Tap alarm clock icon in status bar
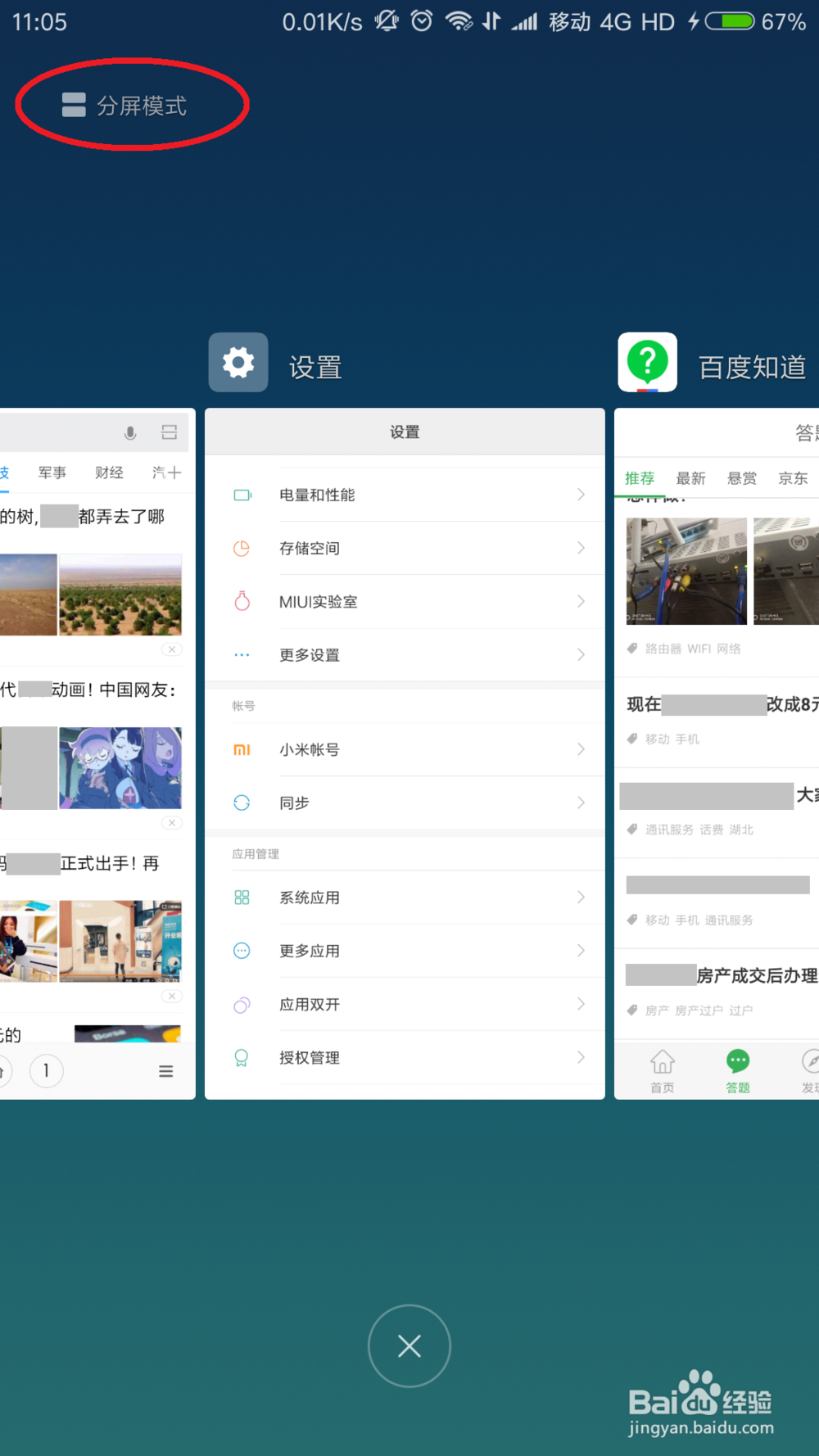 click(x=422, y=20)
